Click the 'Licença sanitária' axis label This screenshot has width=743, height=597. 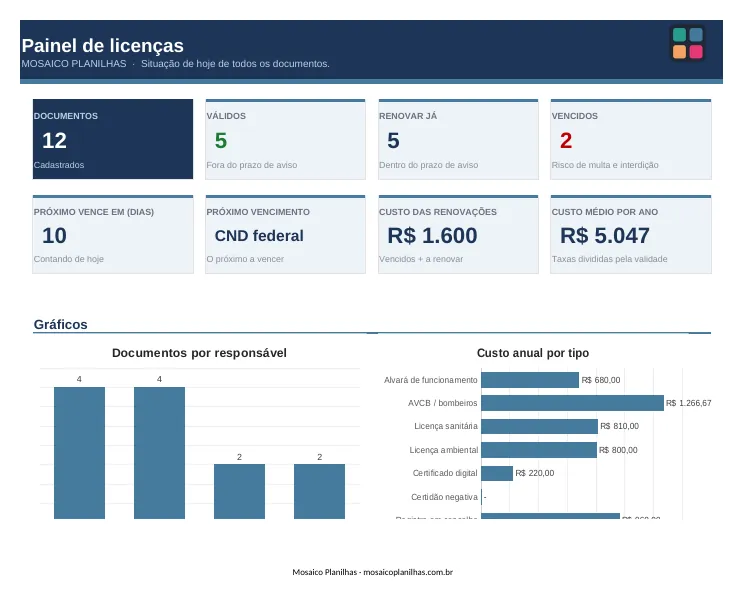pyautogui.click(x=446, y=426)
